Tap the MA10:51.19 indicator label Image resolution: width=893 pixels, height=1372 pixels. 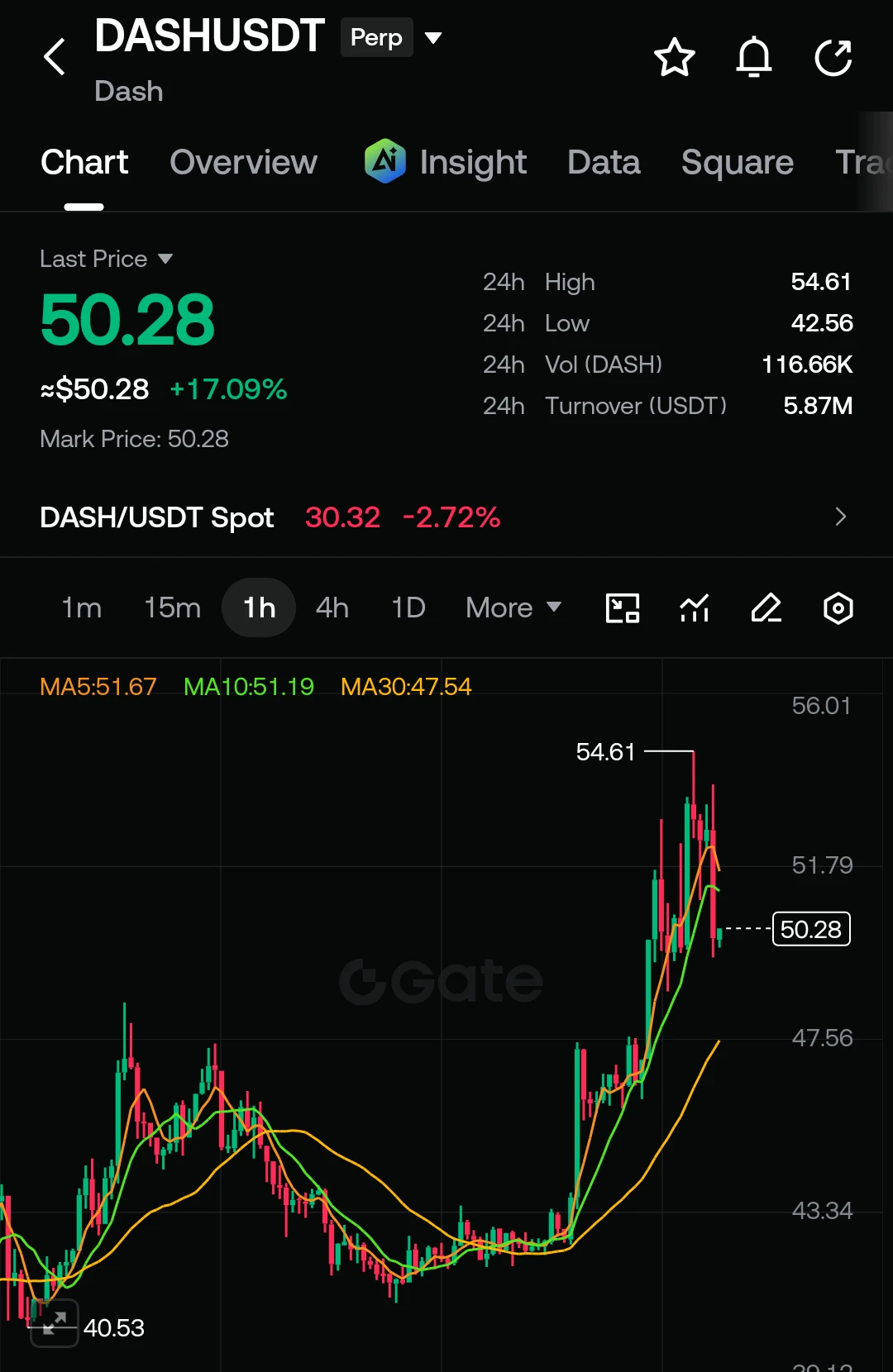[249, 687]
